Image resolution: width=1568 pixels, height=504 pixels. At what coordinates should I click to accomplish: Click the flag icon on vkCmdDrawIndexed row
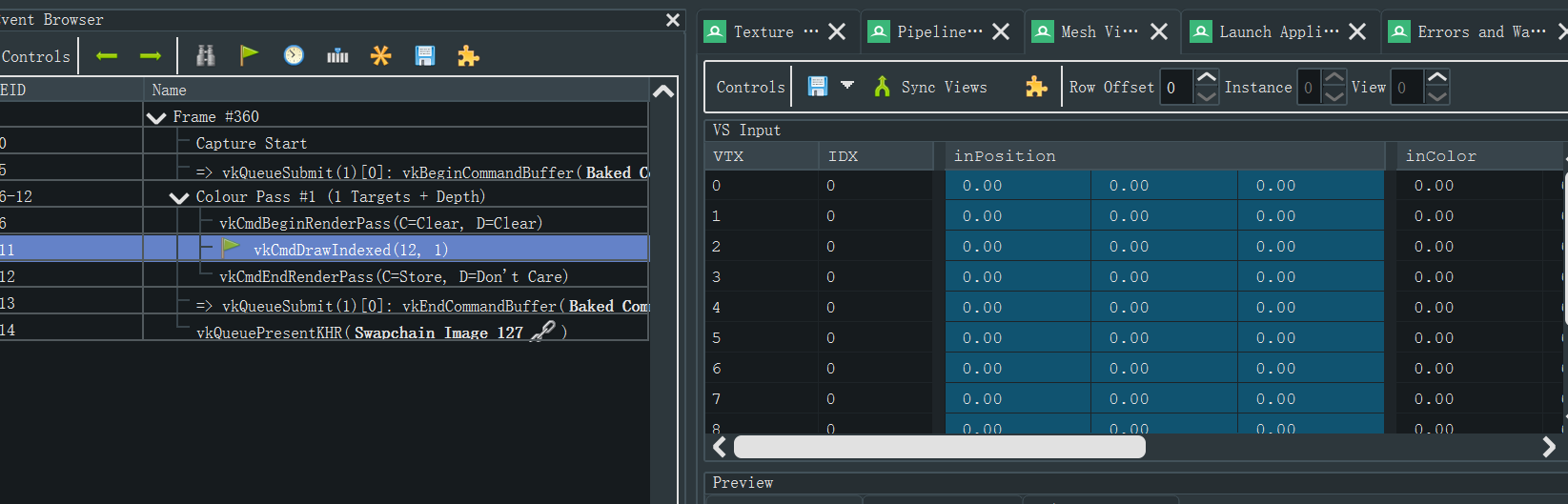click(x=231, y=249)
